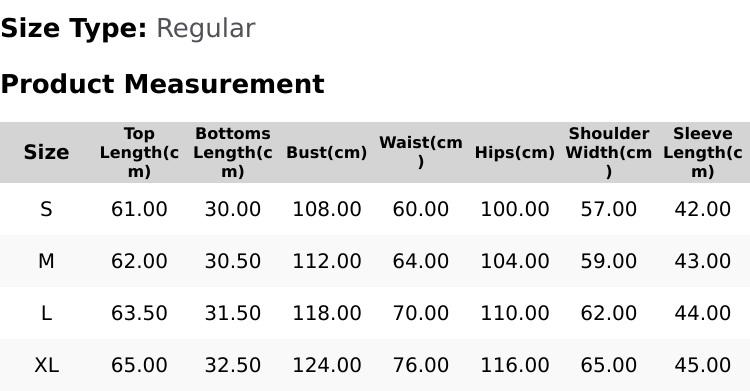The height and width of the screenshot is (391, 750).
Task: Click shoulder width 65.00 in XL row
Action: (608, 366)
